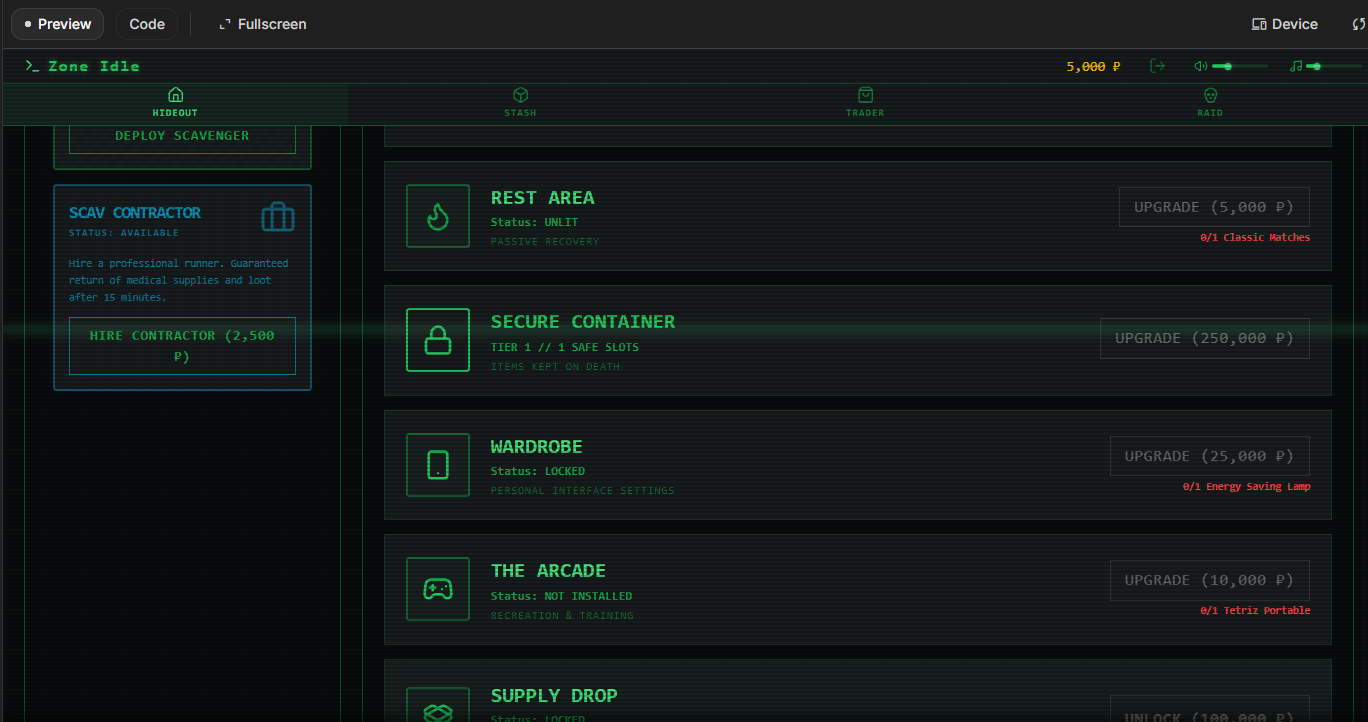Viewport: 1368px width, 722px height.
Task: Click Supply Drop Unlock button
Action: point(1210,709)
